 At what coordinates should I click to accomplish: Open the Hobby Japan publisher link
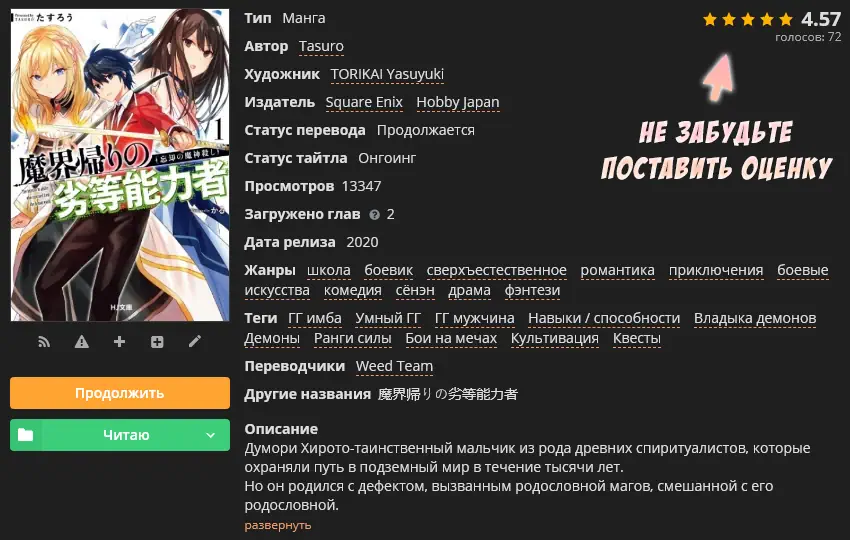tap(458, 102)
